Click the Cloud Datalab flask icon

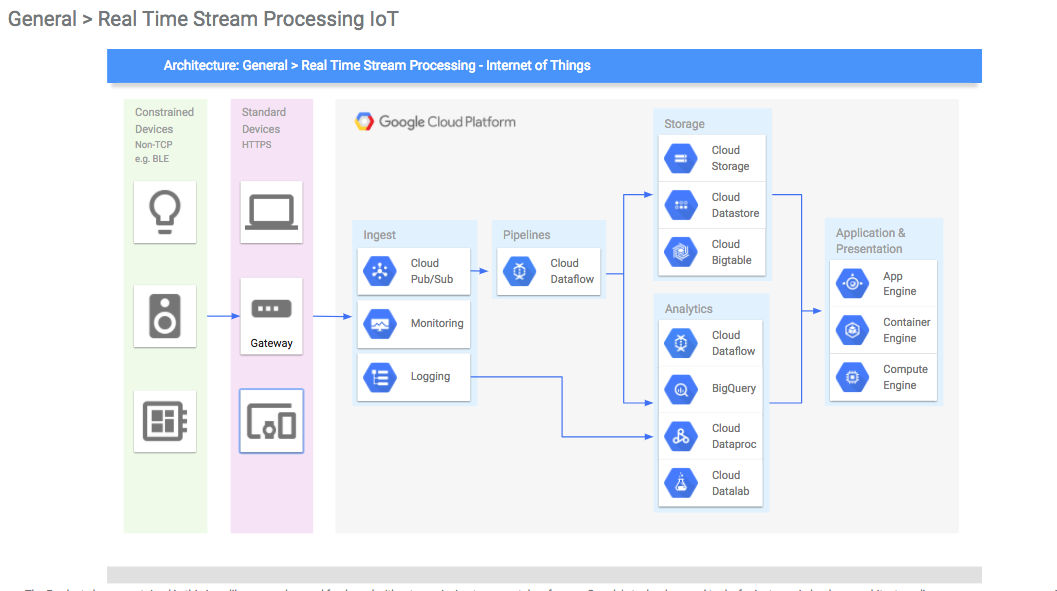click(x=681, y=483)
